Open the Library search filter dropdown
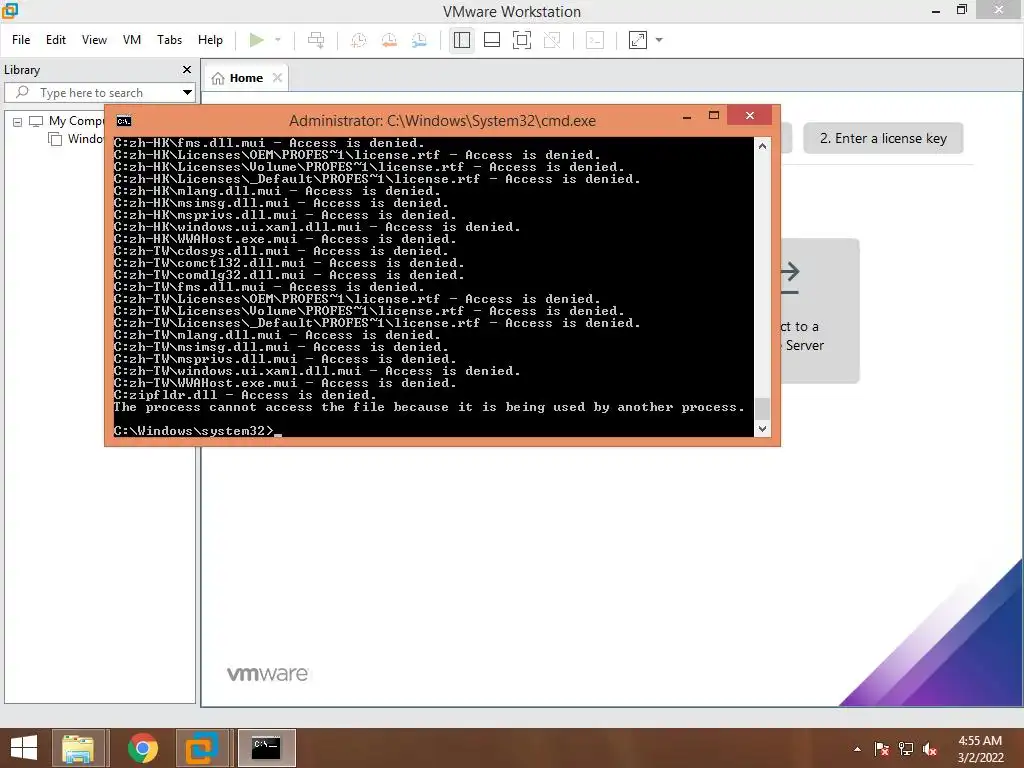The height and width of the screenshot is (768, 1024). pos(187,93)
